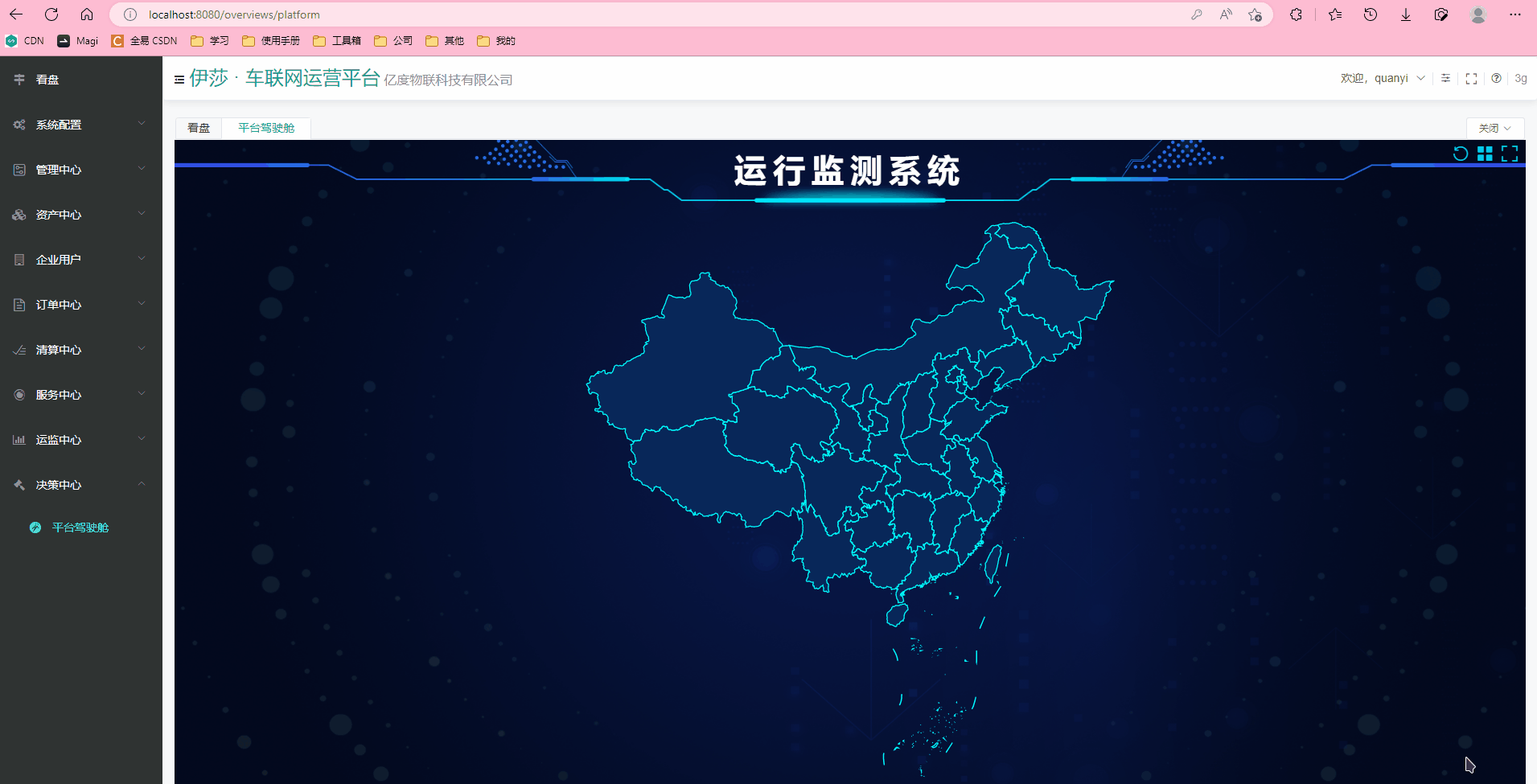The image size is (1537, 784).
Task: Open 平台驾驶舱 in the sidebar
Action: click(x=80, y=527)
